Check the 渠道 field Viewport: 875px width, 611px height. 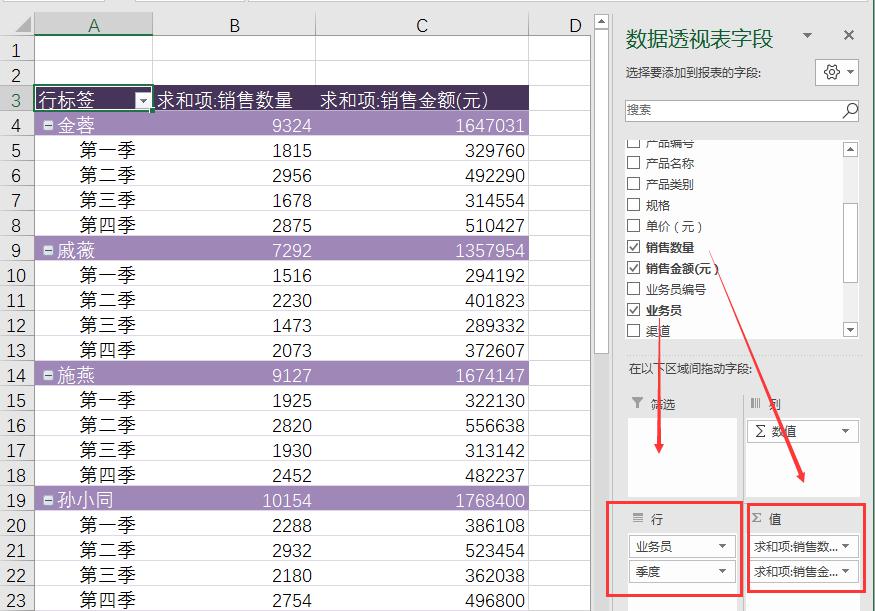pyautogui.click(x=633, y=331)
